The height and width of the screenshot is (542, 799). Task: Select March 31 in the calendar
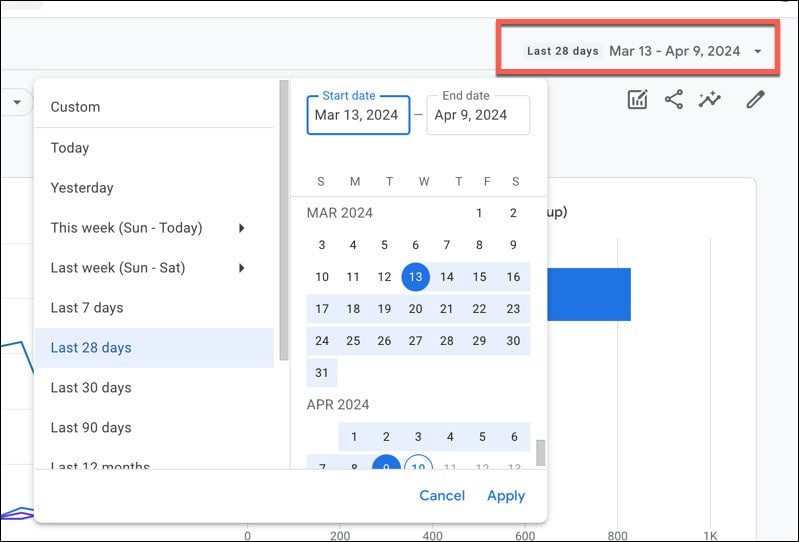321,372
